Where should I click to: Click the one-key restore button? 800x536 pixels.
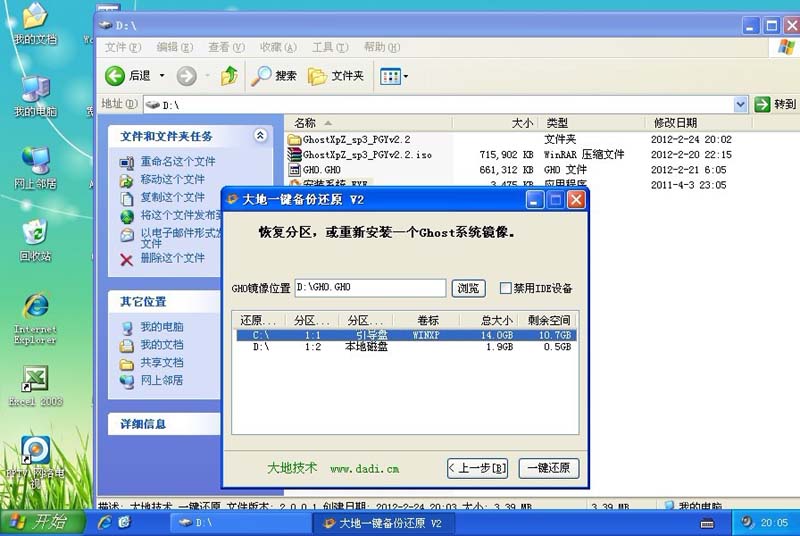click(x=548, y=468)
